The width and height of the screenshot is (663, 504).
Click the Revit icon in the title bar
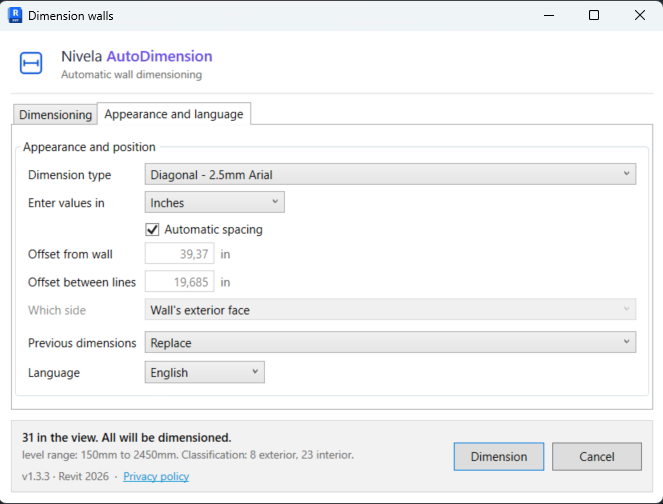click(x=15, y=15)
